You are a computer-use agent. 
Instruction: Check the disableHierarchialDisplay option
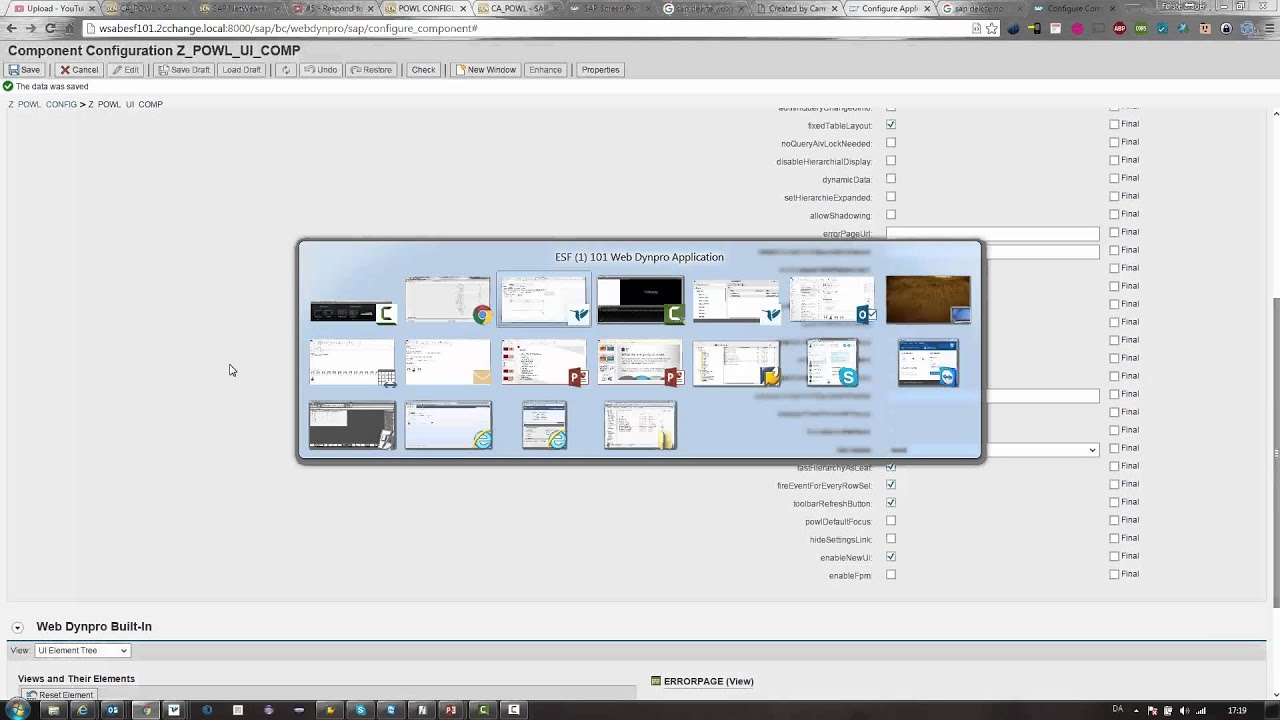point(891,161)
